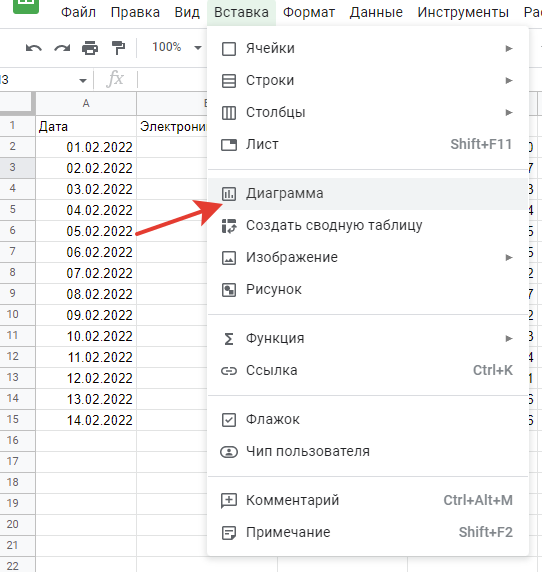
Task: Click the Рисунок drawing icon
Action: [x=229, y=290]
